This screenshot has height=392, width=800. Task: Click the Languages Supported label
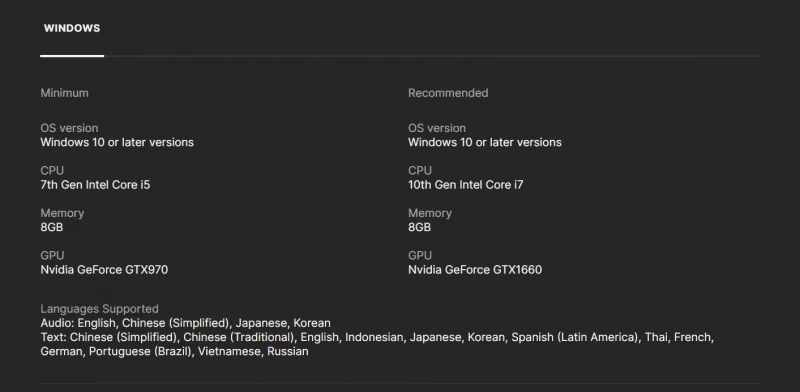point(99,309)
